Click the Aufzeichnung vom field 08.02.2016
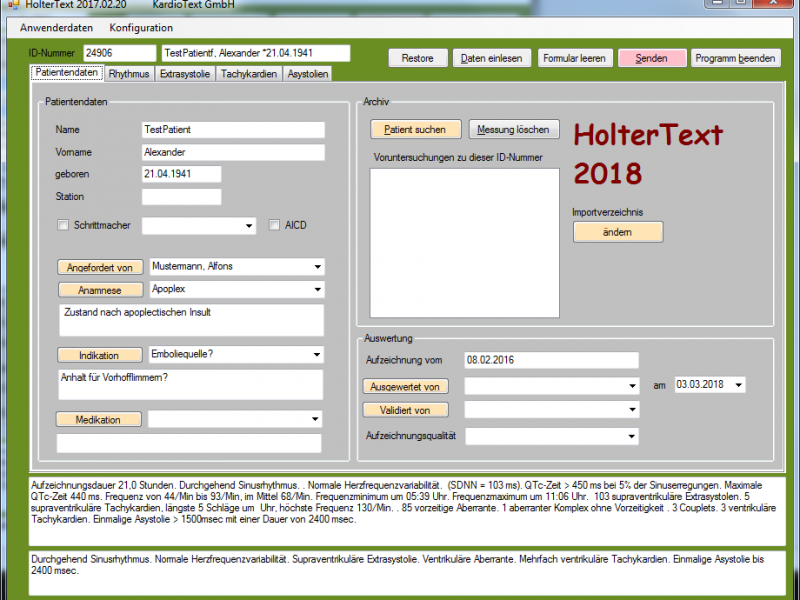Image resolution: width=800 pixels, height=600 pixels. click(552, 360)
